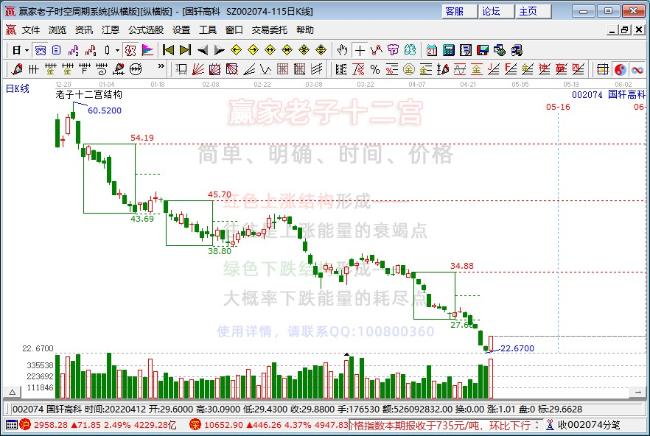
Task: Click the 22.6700 low price label near candles
Action: pos(517,348)
